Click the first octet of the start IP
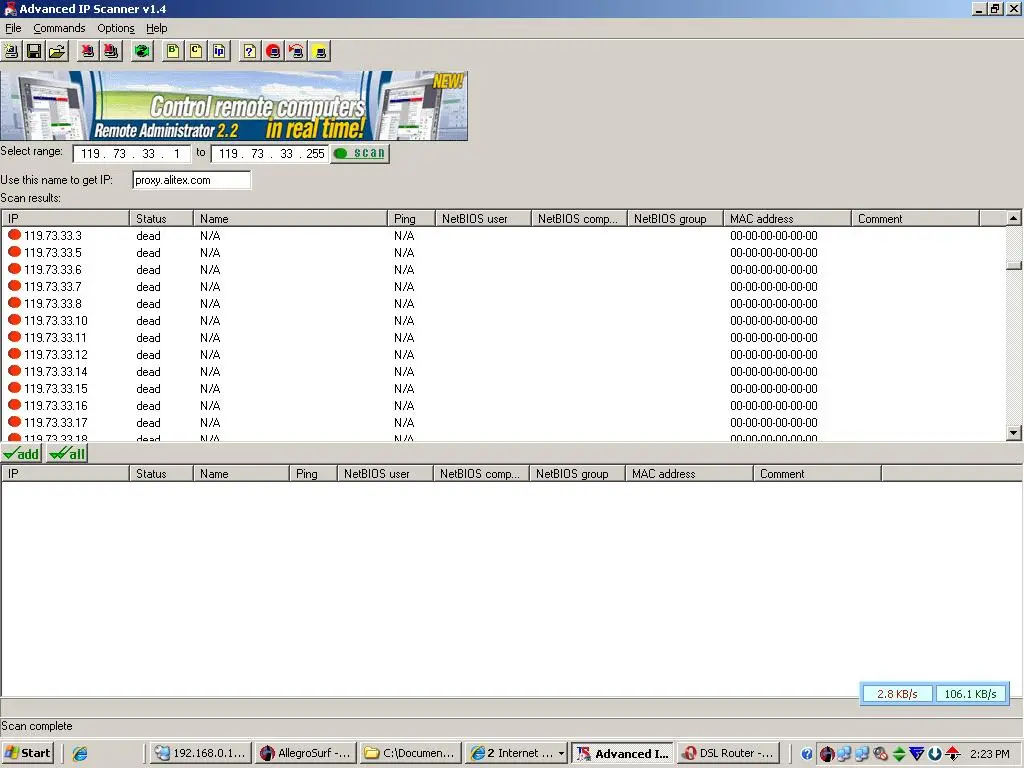Screen dimensions: 1024x768 click(91, 153)
